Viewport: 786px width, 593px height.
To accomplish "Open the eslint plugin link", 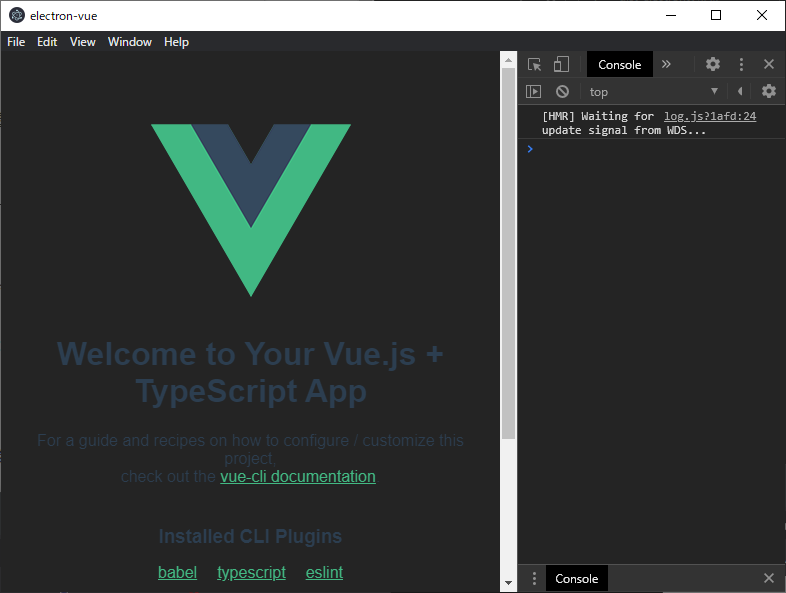I will (x=324, y=572).
